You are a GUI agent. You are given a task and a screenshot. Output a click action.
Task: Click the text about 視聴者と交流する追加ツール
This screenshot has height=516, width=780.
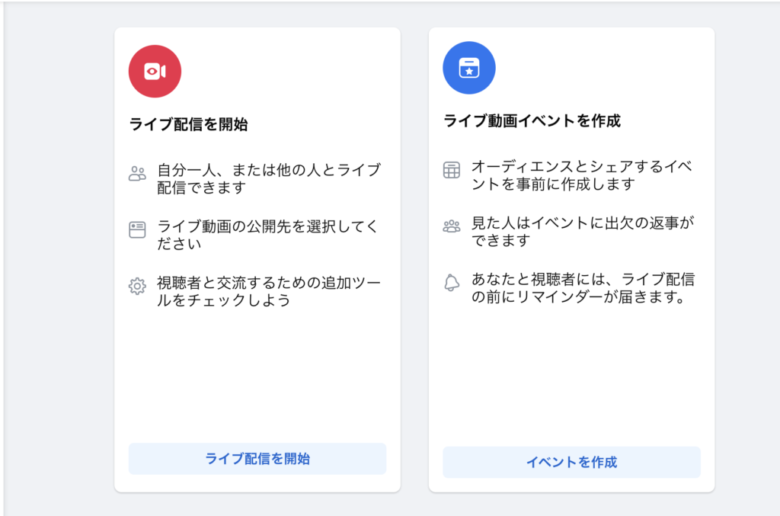coord(268,290)
